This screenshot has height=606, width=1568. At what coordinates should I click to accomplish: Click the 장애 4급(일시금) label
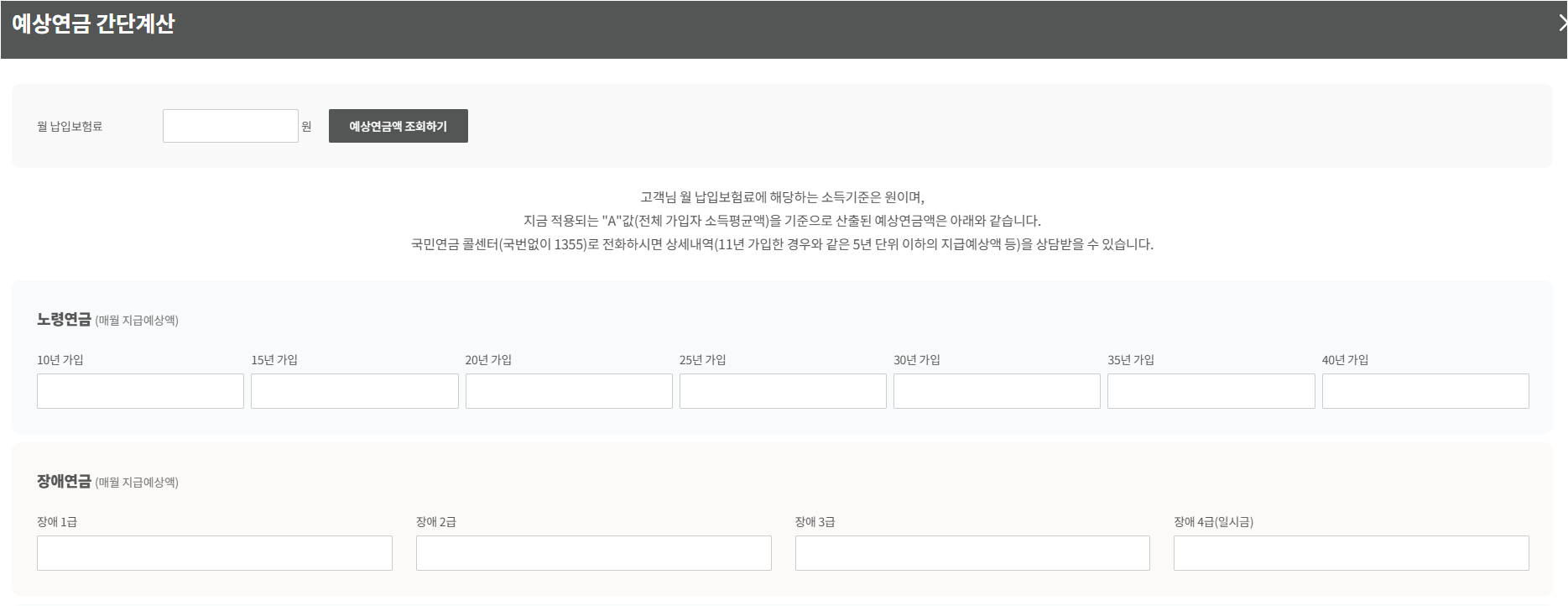(1213, 522)
